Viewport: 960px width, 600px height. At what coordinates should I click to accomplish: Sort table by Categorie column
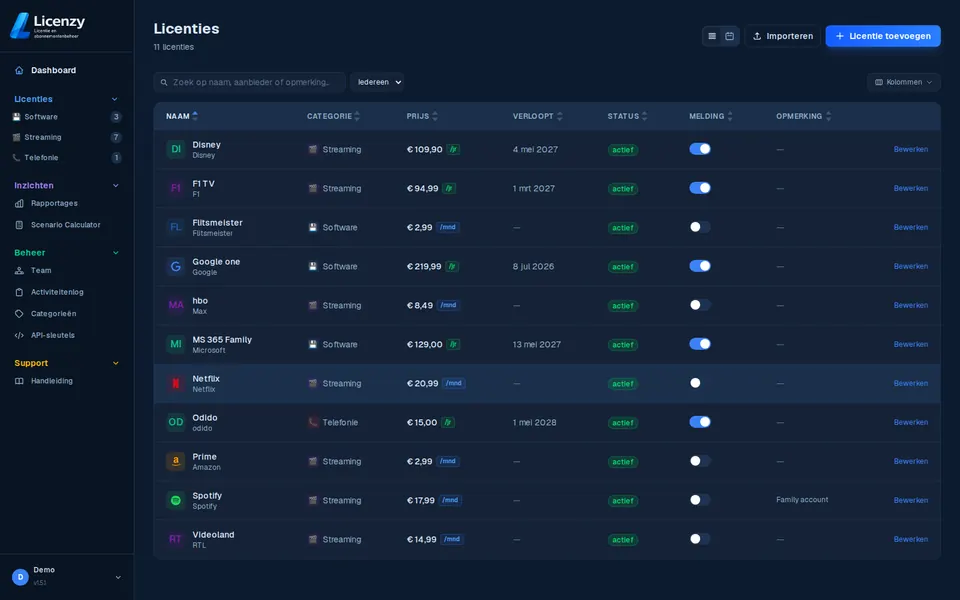(334, 116)
